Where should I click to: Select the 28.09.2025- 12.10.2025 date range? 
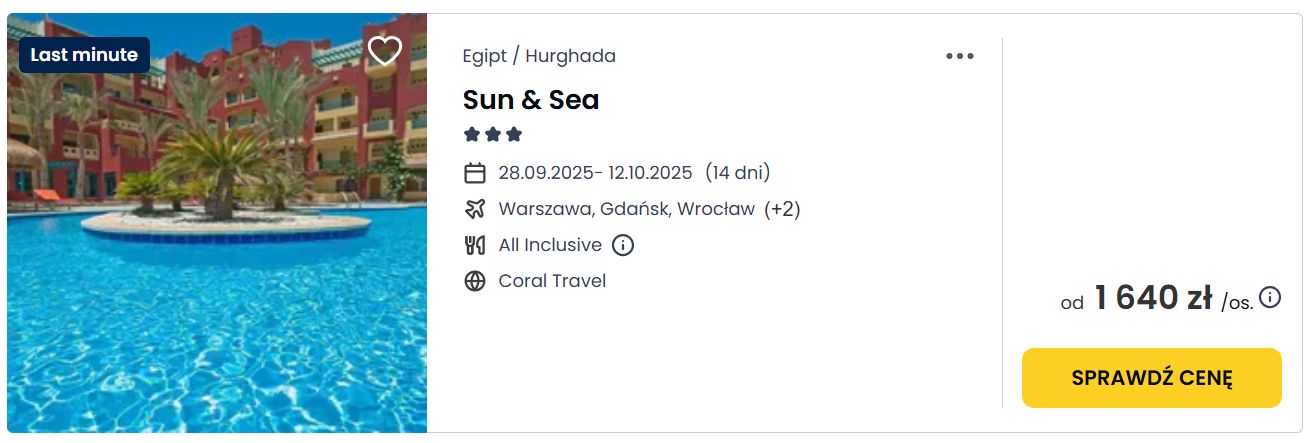pos(595,173)
